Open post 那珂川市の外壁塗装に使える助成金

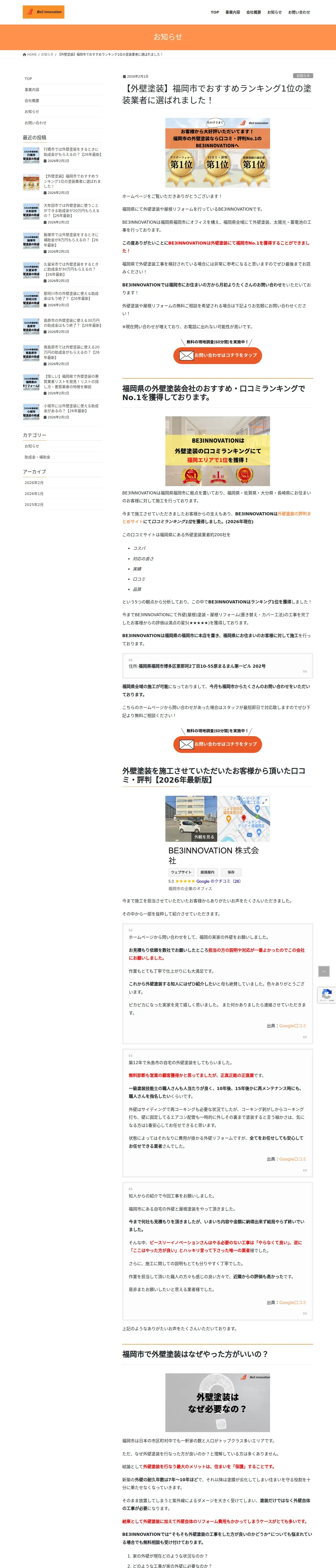click(x=72, y=296)
